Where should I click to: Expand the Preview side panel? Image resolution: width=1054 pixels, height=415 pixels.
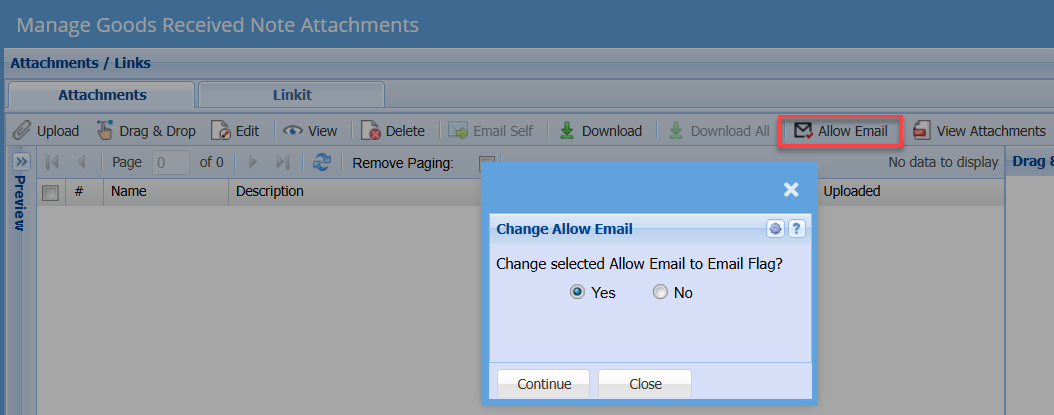pyautogui.click(x=21, y=162)
